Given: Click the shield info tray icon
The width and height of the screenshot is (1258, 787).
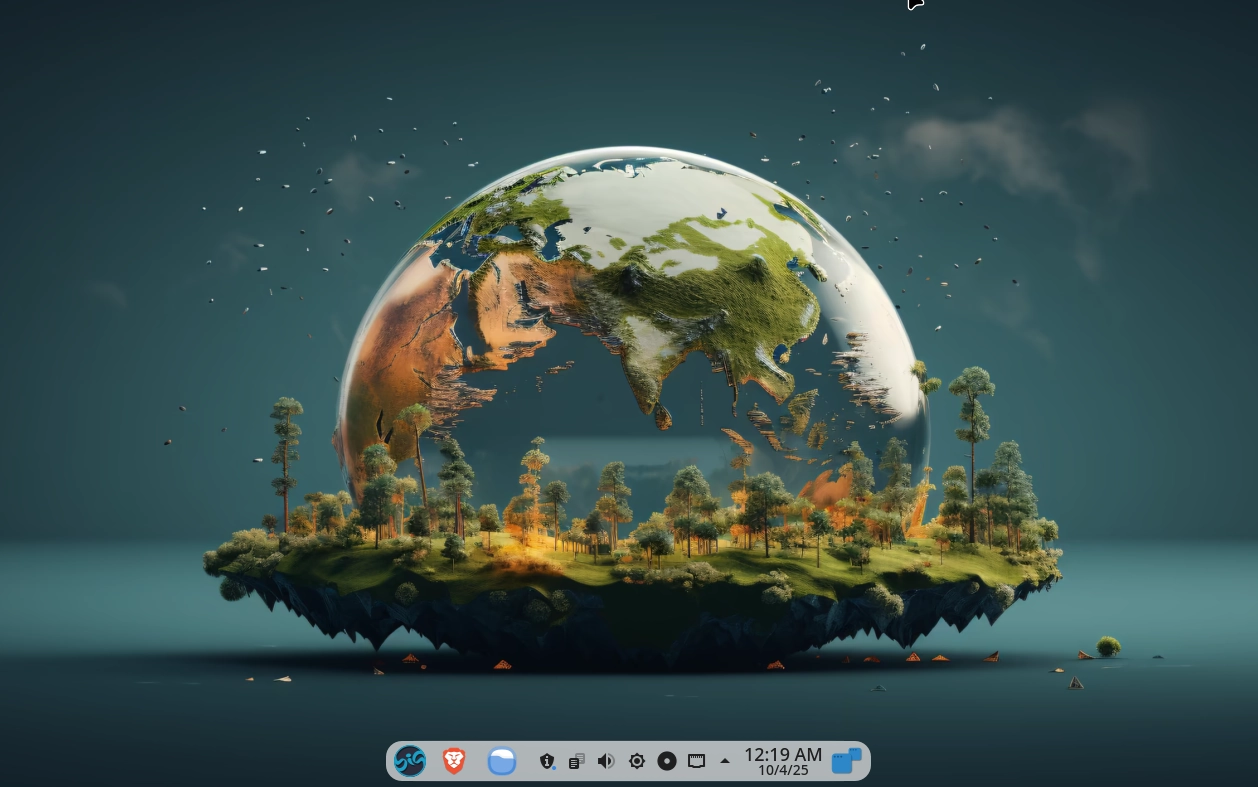Looking at the screenshot, I should tap(547, 761).
